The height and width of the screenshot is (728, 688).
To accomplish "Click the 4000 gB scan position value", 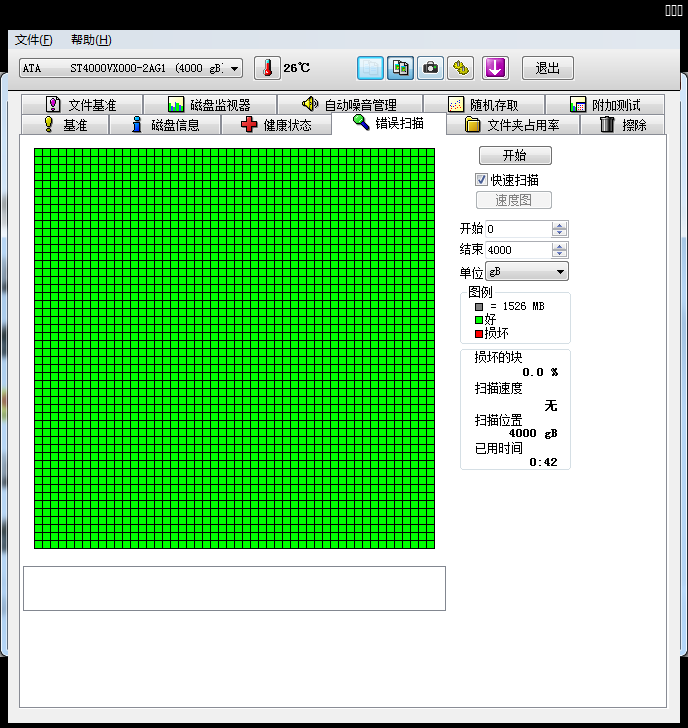I will [x=533, y=433].
